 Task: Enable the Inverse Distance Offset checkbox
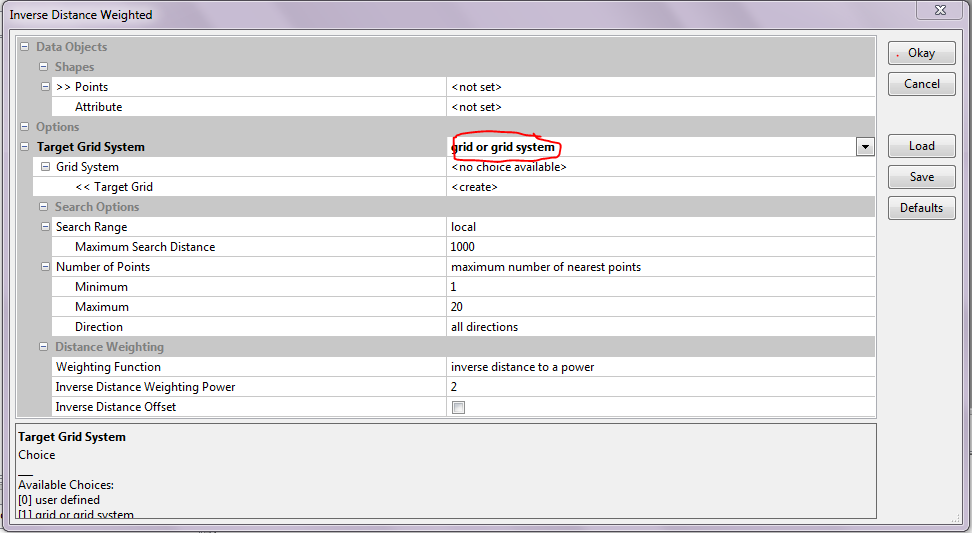coord(458,407)
